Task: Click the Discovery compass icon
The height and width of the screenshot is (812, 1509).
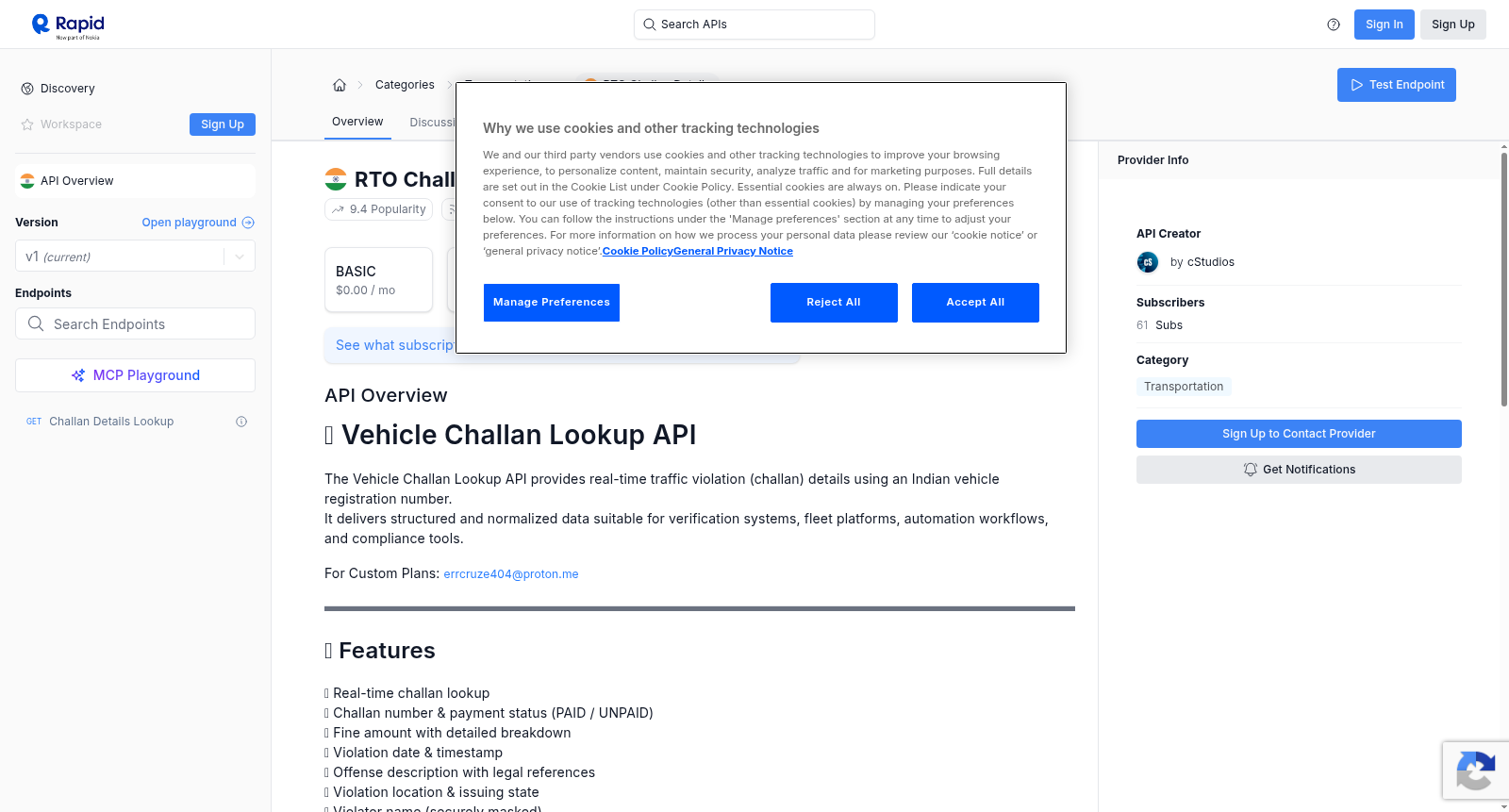Action: click(27, 89)
